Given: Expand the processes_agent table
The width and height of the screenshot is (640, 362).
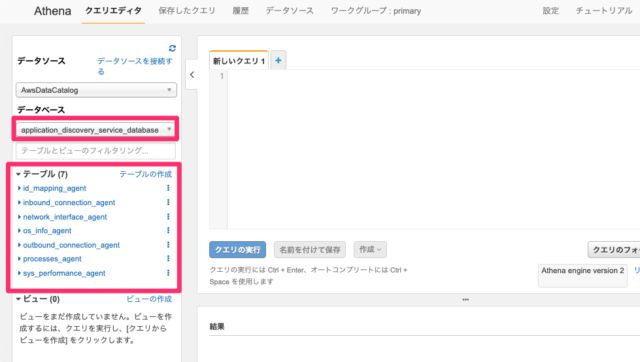Looking at the screenshot, I should point(19,259).
